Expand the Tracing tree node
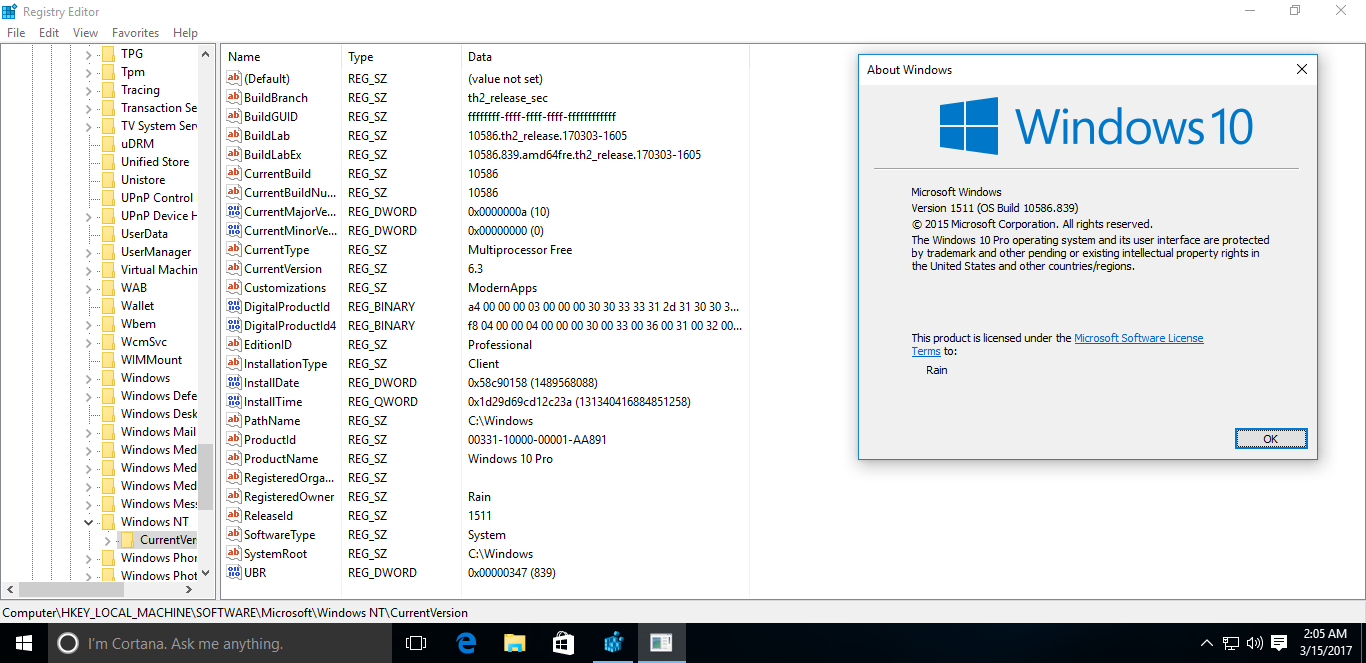The image size is (1366, 663). [x=88, y=90]
